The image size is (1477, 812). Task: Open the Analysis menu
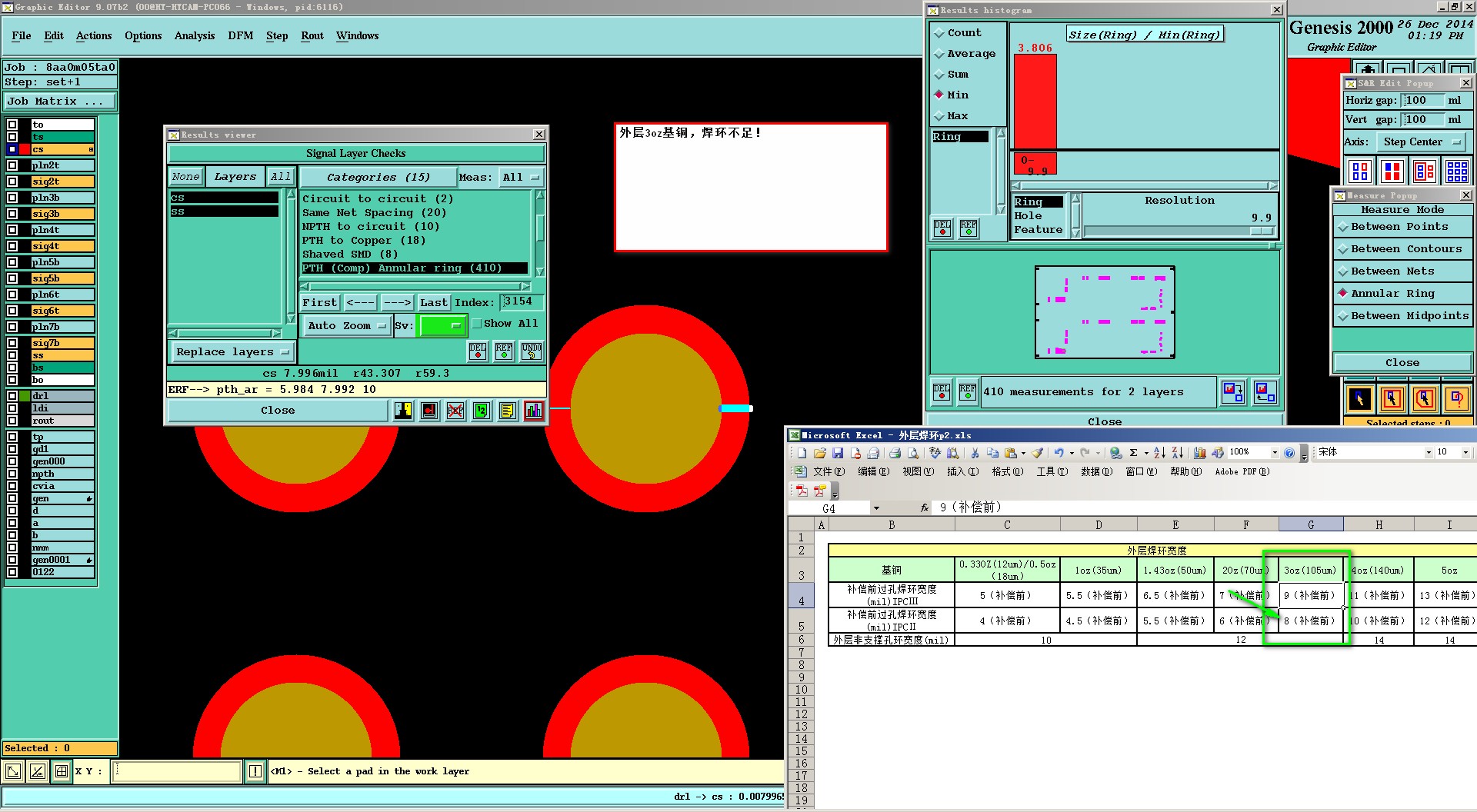195,36
